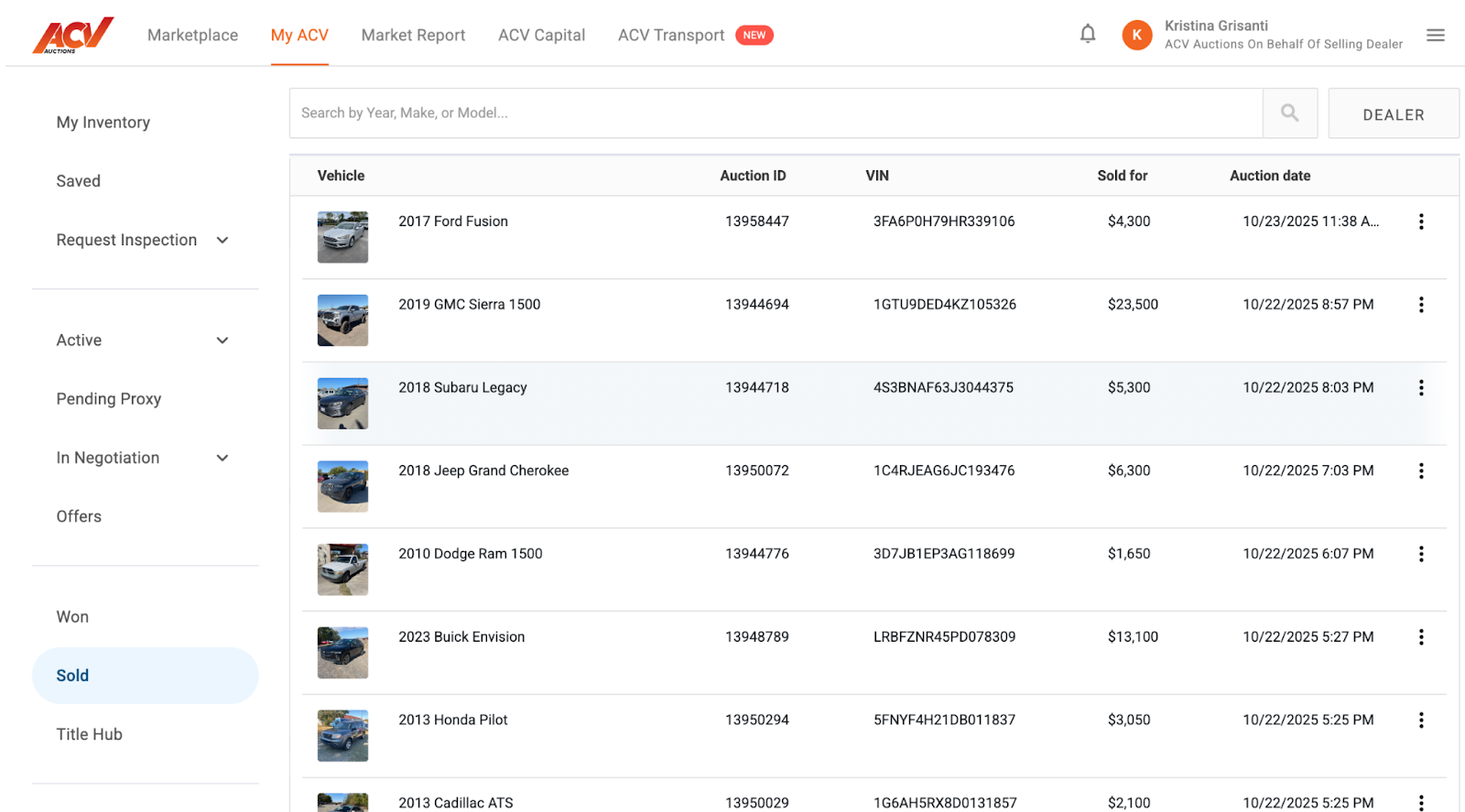The image size is (1465, 812).
Task: Focus the Year, Make, or Model search field
Action: pos(776,113)
